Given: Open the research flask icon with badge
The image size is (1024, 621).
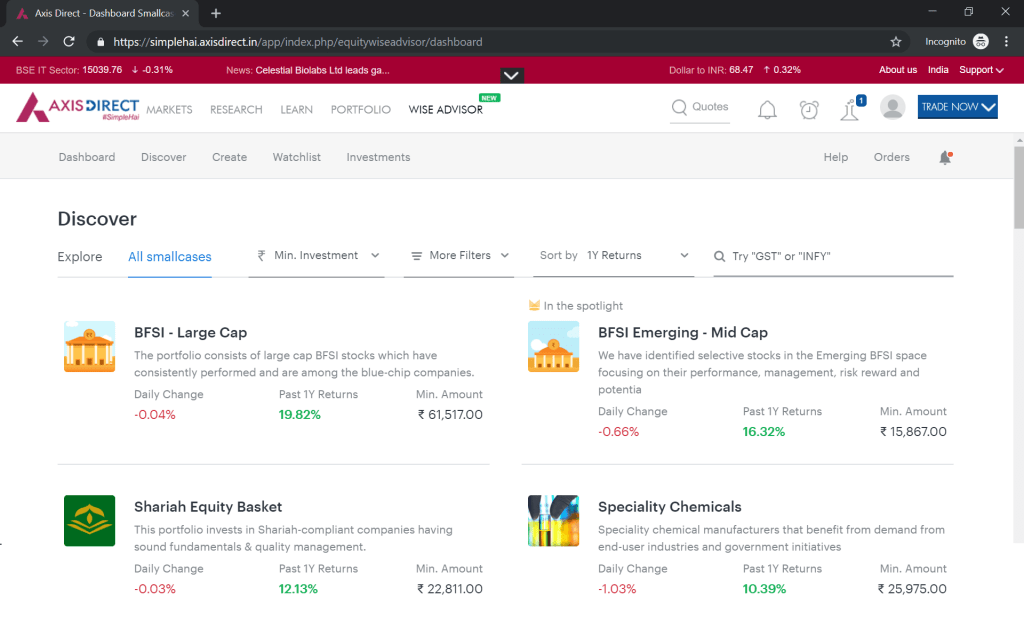Looking at the screenshot, I should pos(852,108).
